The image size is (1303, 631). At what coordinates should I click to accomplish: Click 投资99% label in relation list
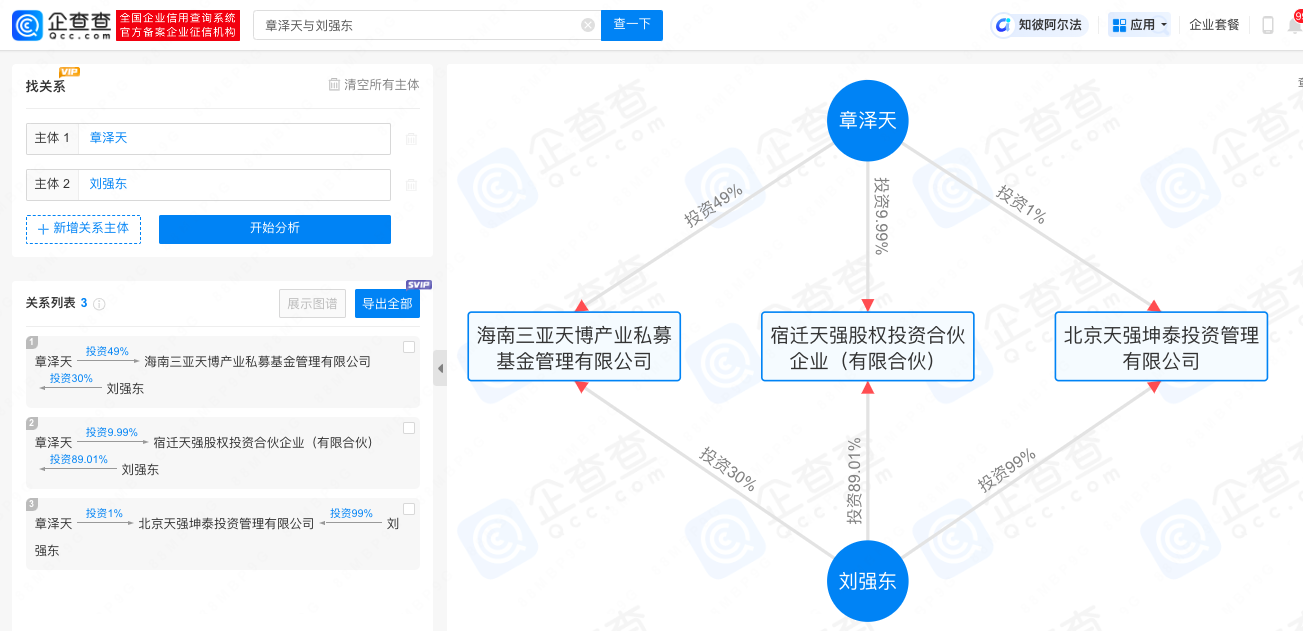[351, 514]
